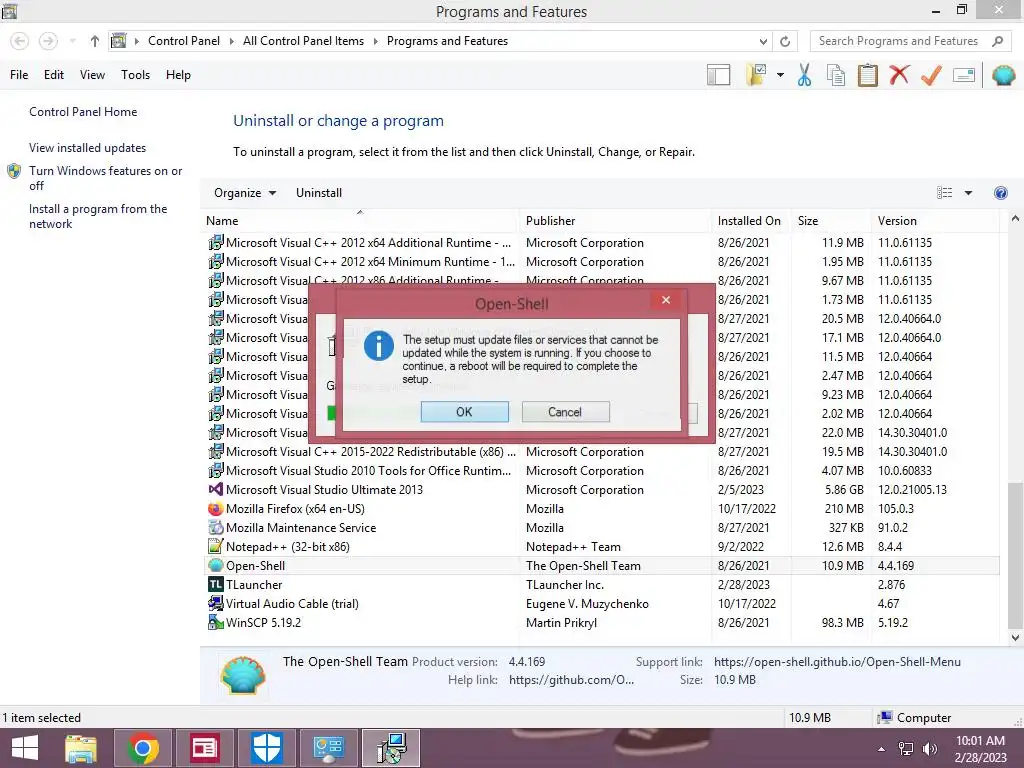The height and width of the screenshot is (768, 1024).
Task: Open the Tools menu
Action: point(135,75)
